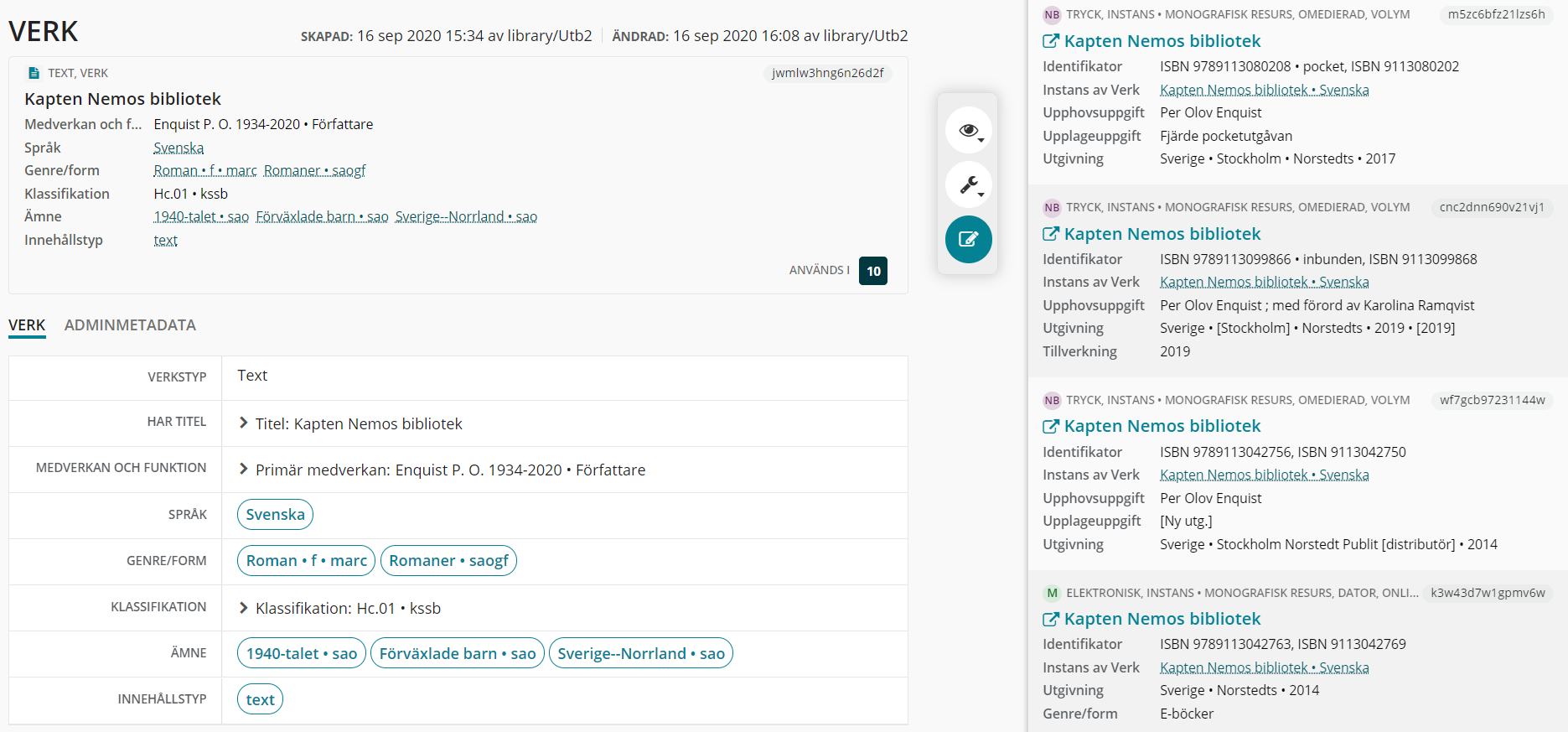Click NB badge on record m5zc6bfz21lzs6h
Image resolution: width=1568 pixels, height=732 pixels.
pos(1052,14)
